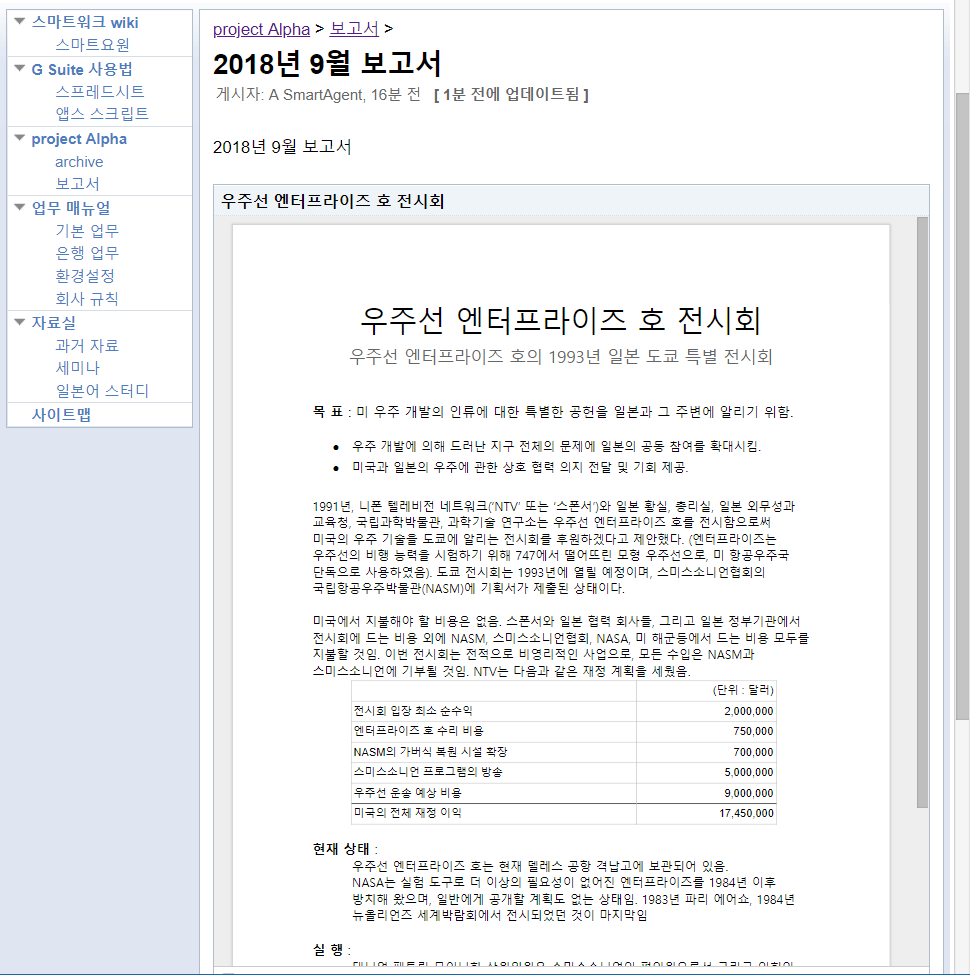The width and height of the screenshot is (970, 975).
Task: Open the 과거 자료 page
Action: [x=85, y=345]
